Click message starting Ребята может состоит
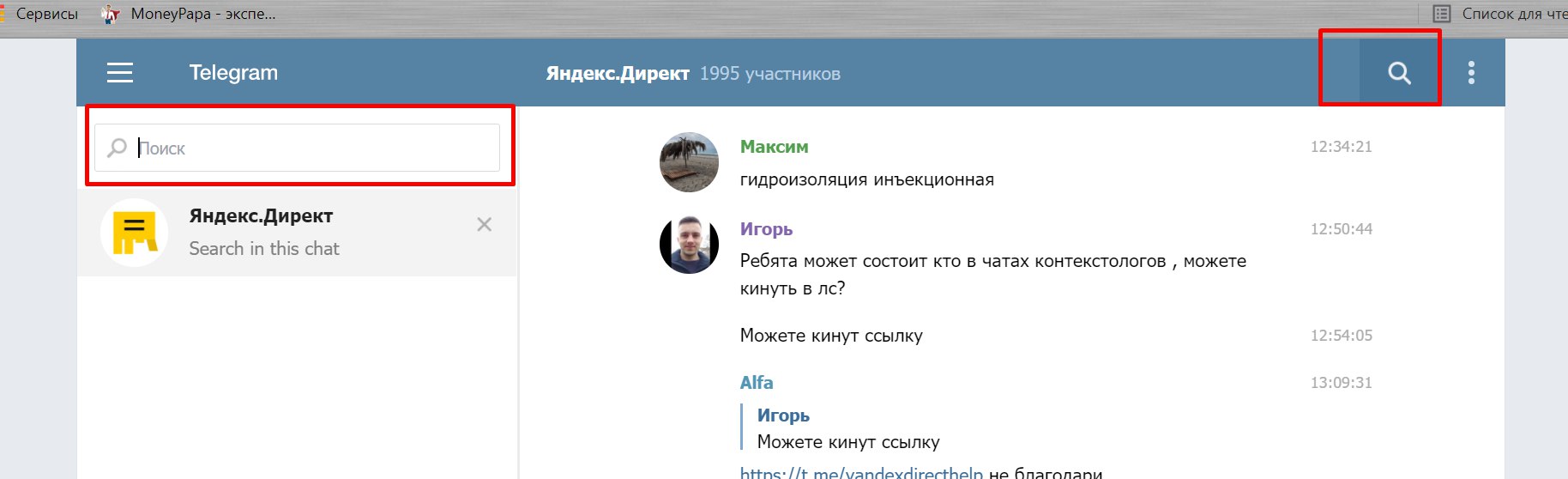This screenshot has width=1568, height=479. click(x=993, y=274)
